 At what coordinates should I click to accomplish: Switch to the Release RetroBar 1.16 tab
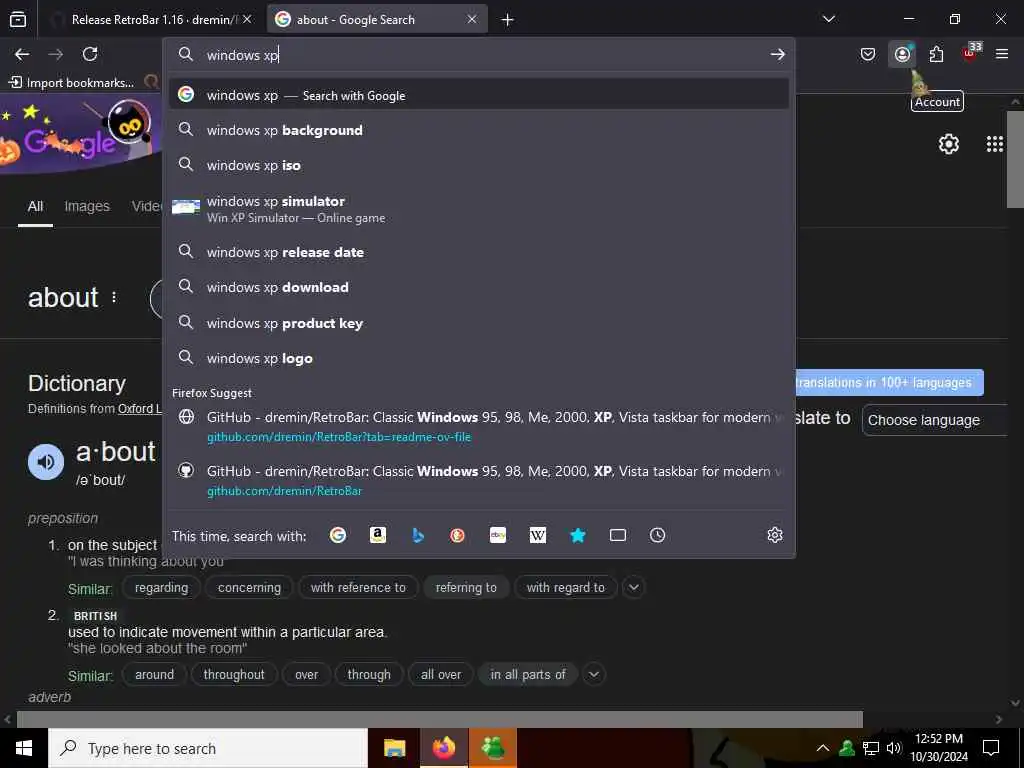[153, 20]
